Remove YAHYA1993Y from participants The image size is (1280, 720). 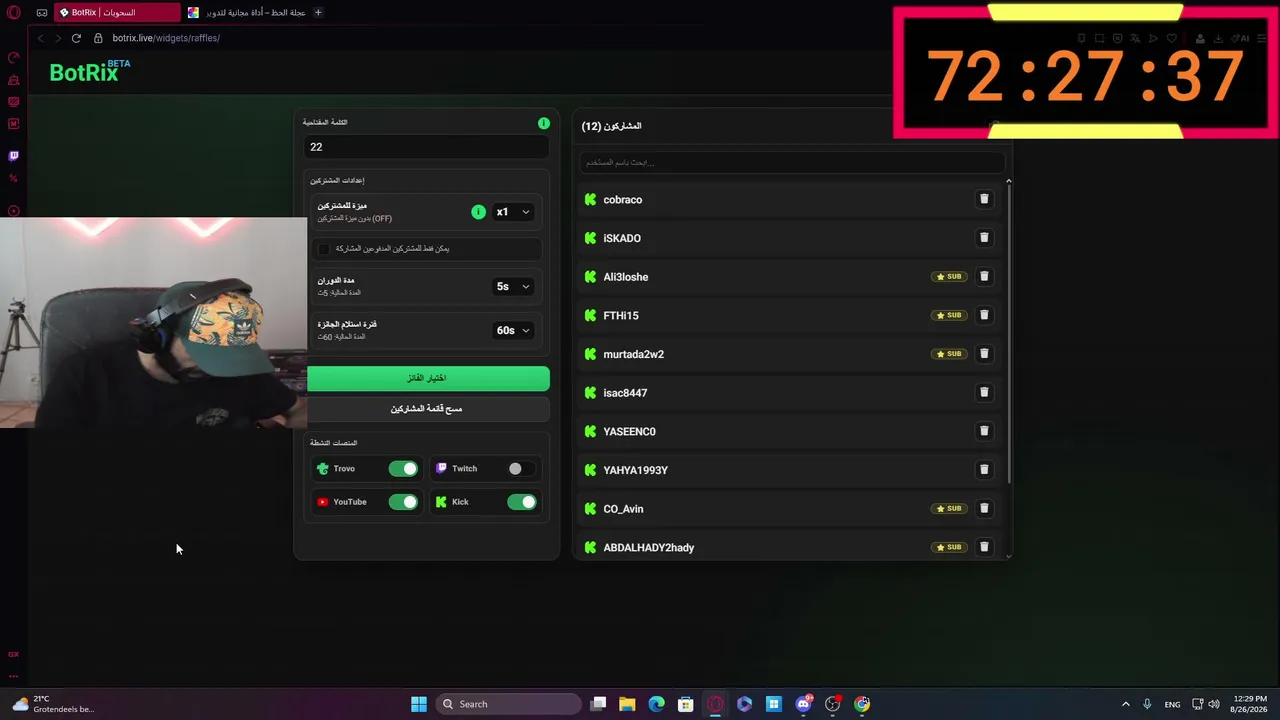coord(984,470)
